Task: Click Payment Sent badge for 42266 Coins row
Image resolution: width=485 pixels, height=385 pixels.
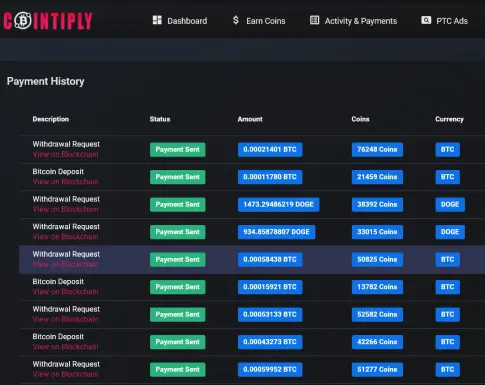Action: [178, 342]
